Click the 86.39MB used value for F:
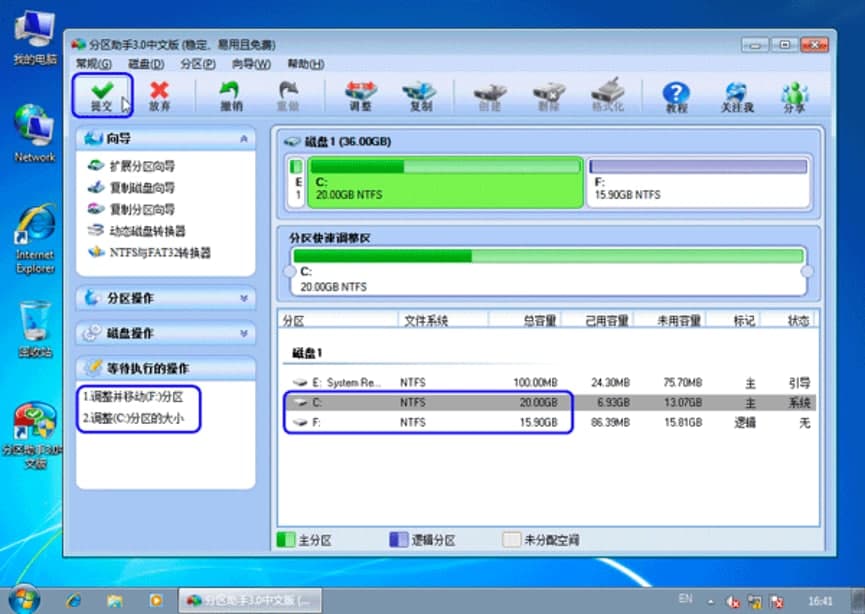Screen dimensions: 865x614 tap(610, 423)
